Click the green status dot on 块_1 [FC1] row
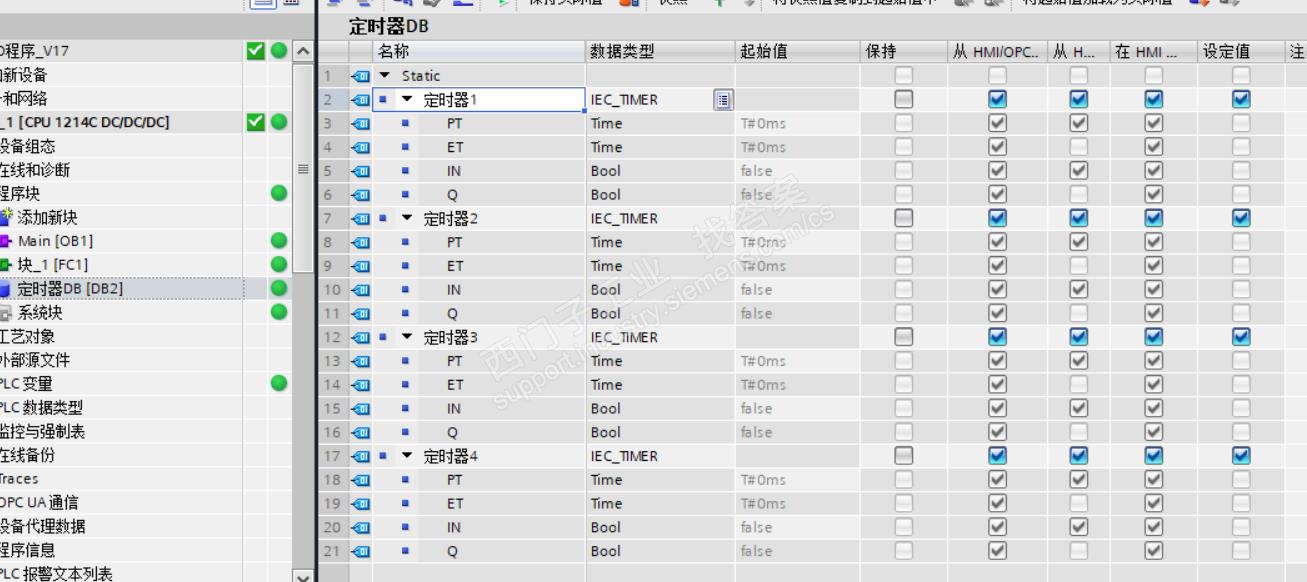 click(279, 265)
